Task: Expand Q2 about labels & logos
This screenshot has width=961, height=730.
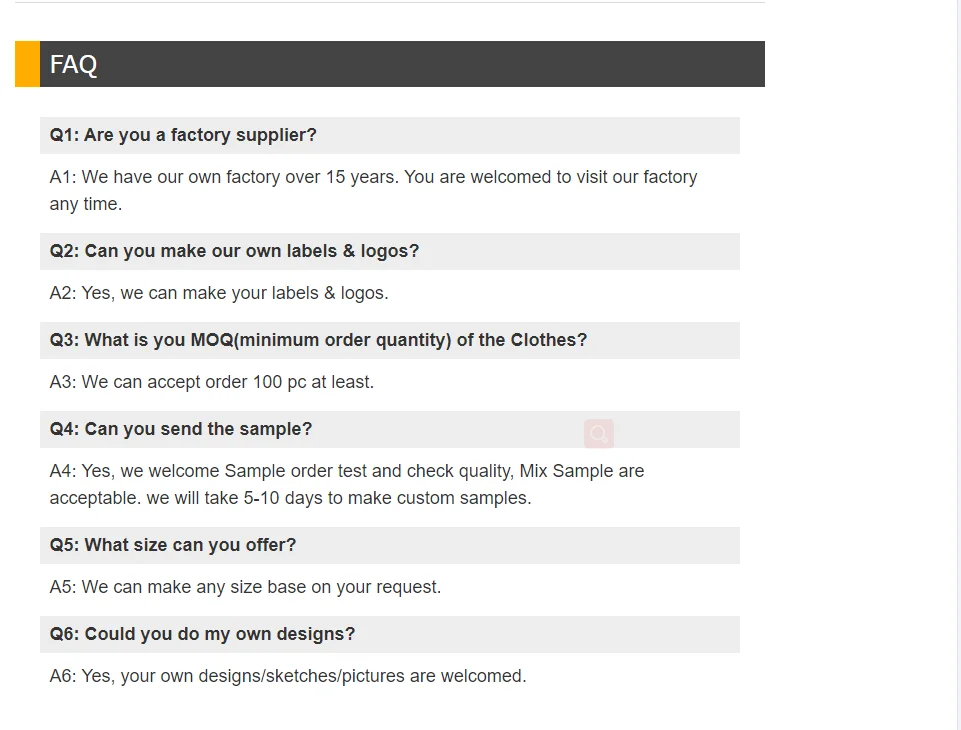Action: (x=234, y=251)
